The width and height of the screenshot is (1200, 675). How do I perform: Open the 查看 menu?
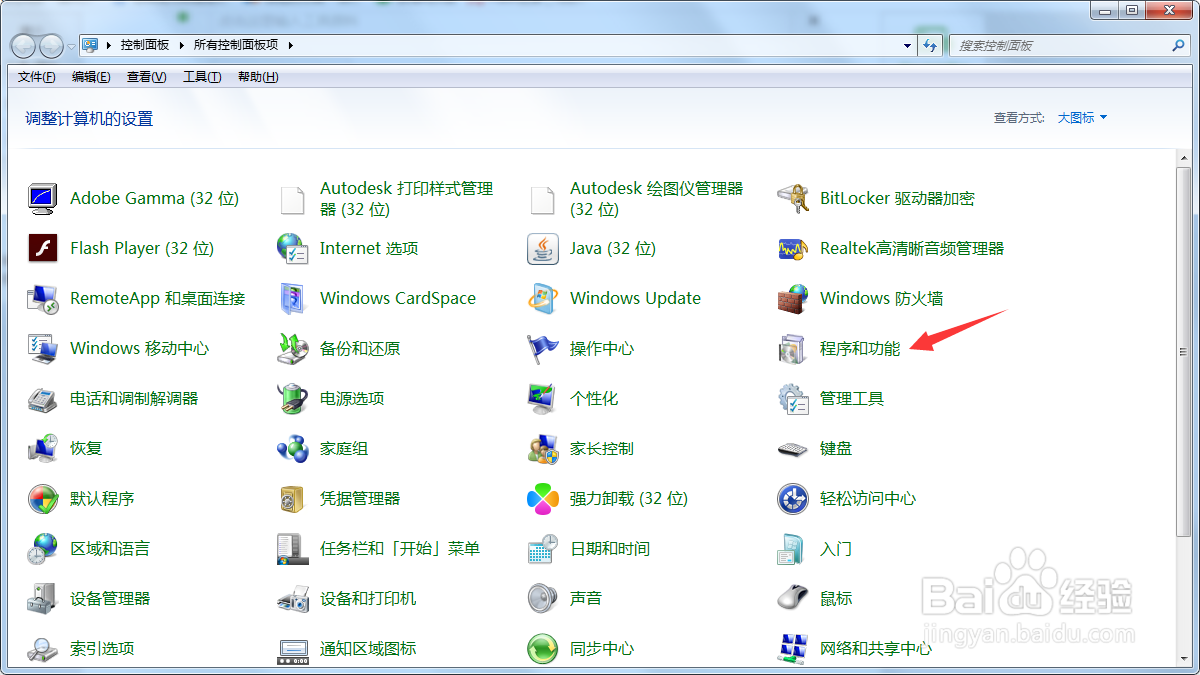(145, 76)
